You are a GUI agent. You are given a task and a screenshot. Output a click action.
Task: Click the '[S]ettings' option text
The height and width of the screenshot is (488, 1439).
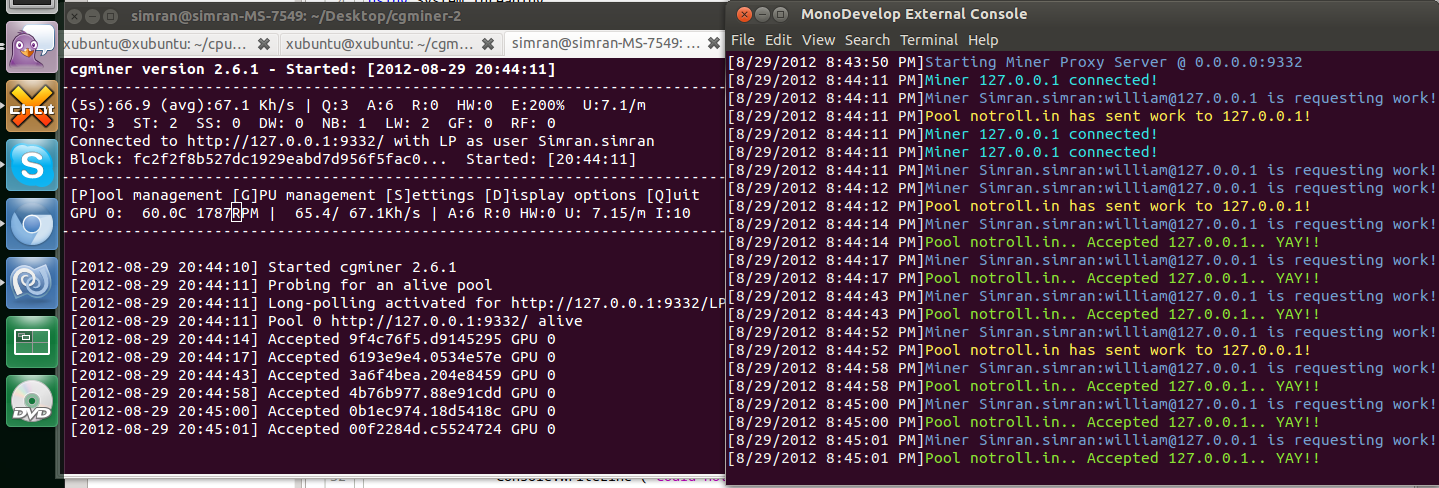431,195
